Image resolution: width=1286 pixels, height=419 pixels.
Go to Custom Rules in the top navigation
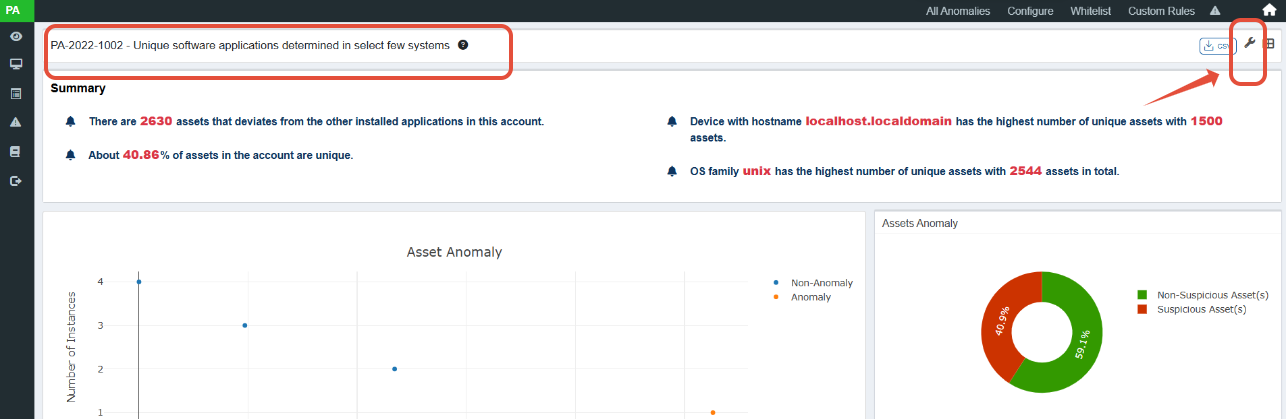click(1160, 11)
